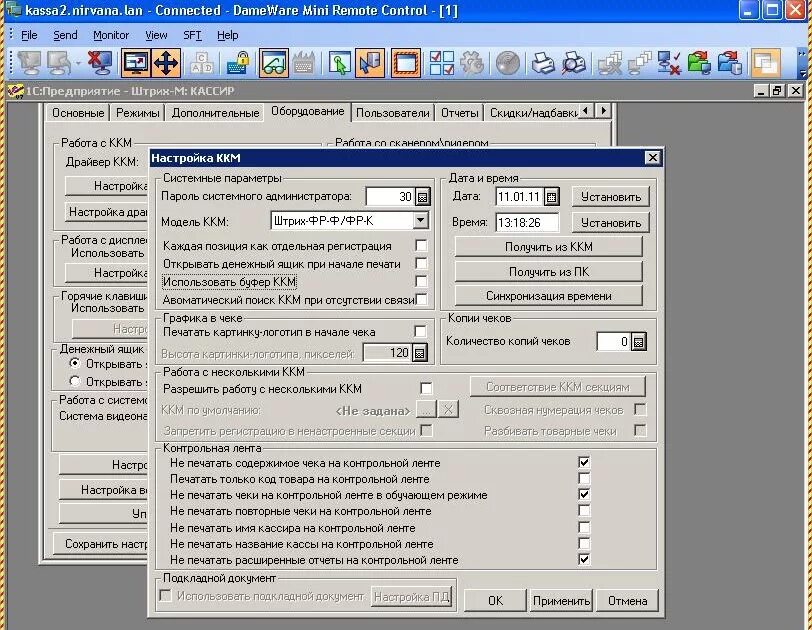Click the orange cascading windows toolbar icon
This screenshot has width=812, height=630.
765,63
